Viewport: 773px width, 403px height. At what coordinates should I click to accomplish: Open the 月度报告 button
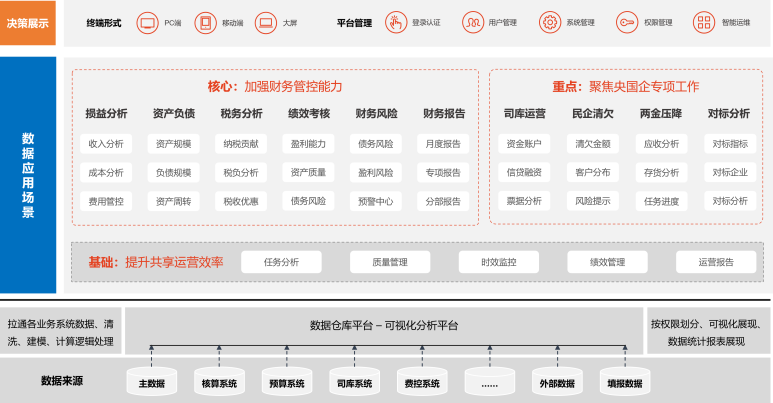[442, 144]
